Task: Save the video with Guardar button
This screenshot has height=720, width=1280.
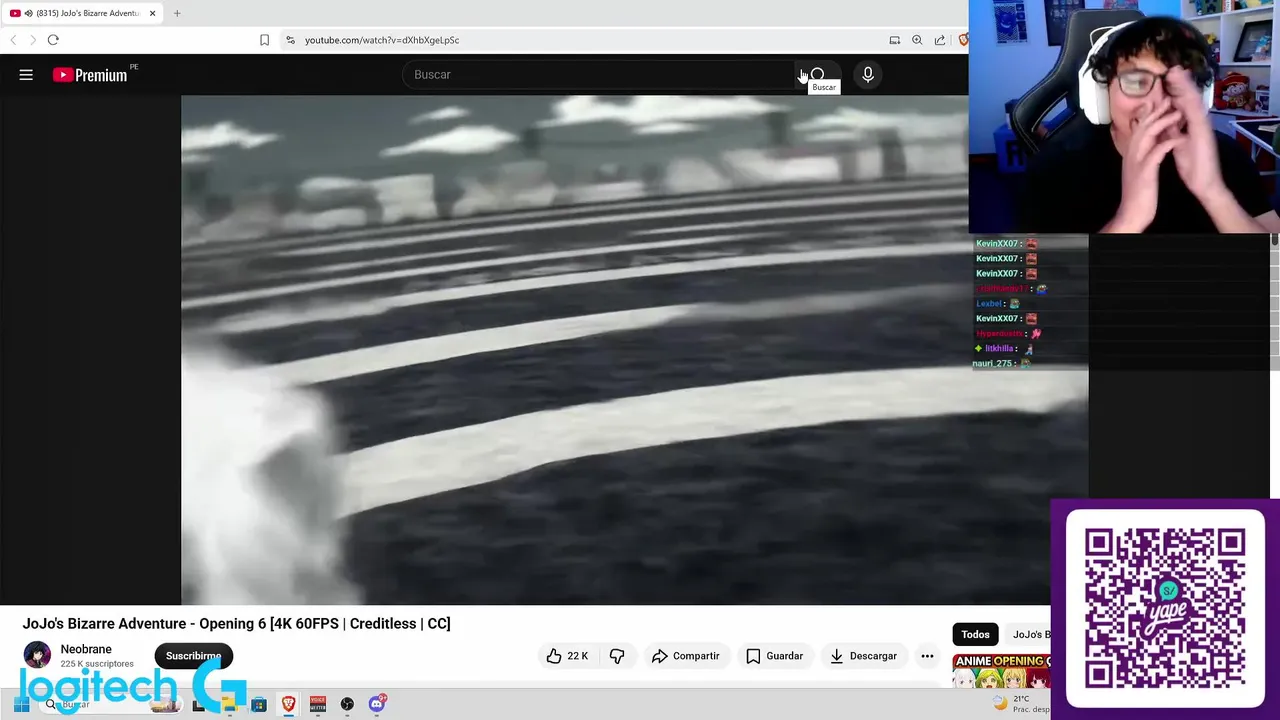Action: point(774,656)
